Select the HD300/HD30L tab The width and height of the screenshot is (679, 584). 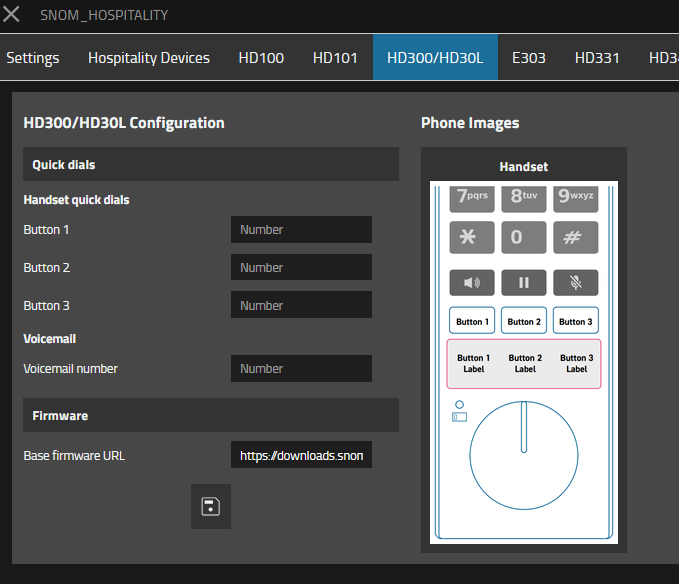(x=435, y=58)
